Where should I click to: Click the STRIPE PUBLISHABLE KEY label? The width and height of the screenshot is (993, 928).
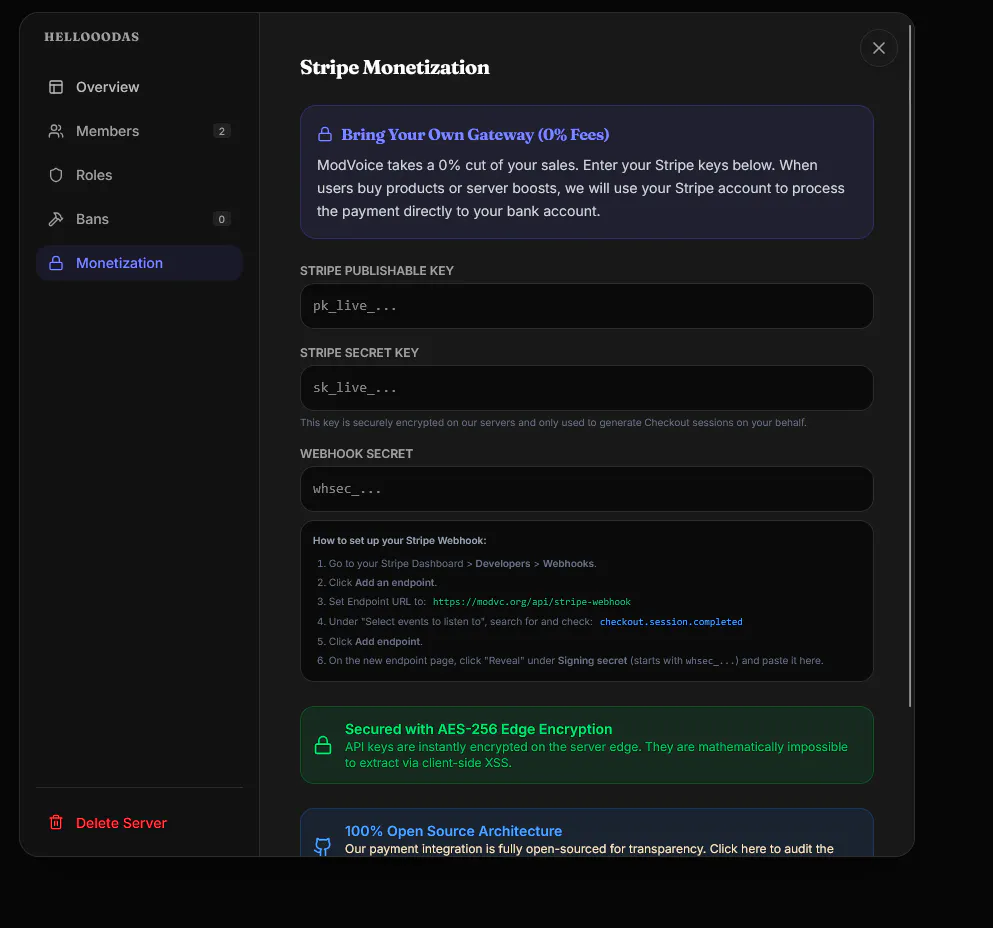click(377, 270)
